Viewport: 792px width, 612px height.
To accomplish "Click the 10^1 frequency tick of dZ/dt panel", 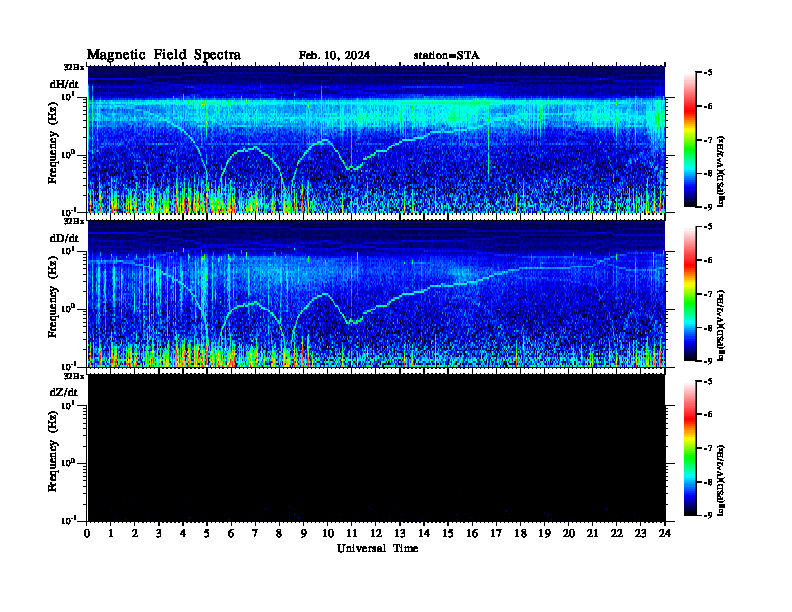I will pyautogui.click(x=69, y=405).
